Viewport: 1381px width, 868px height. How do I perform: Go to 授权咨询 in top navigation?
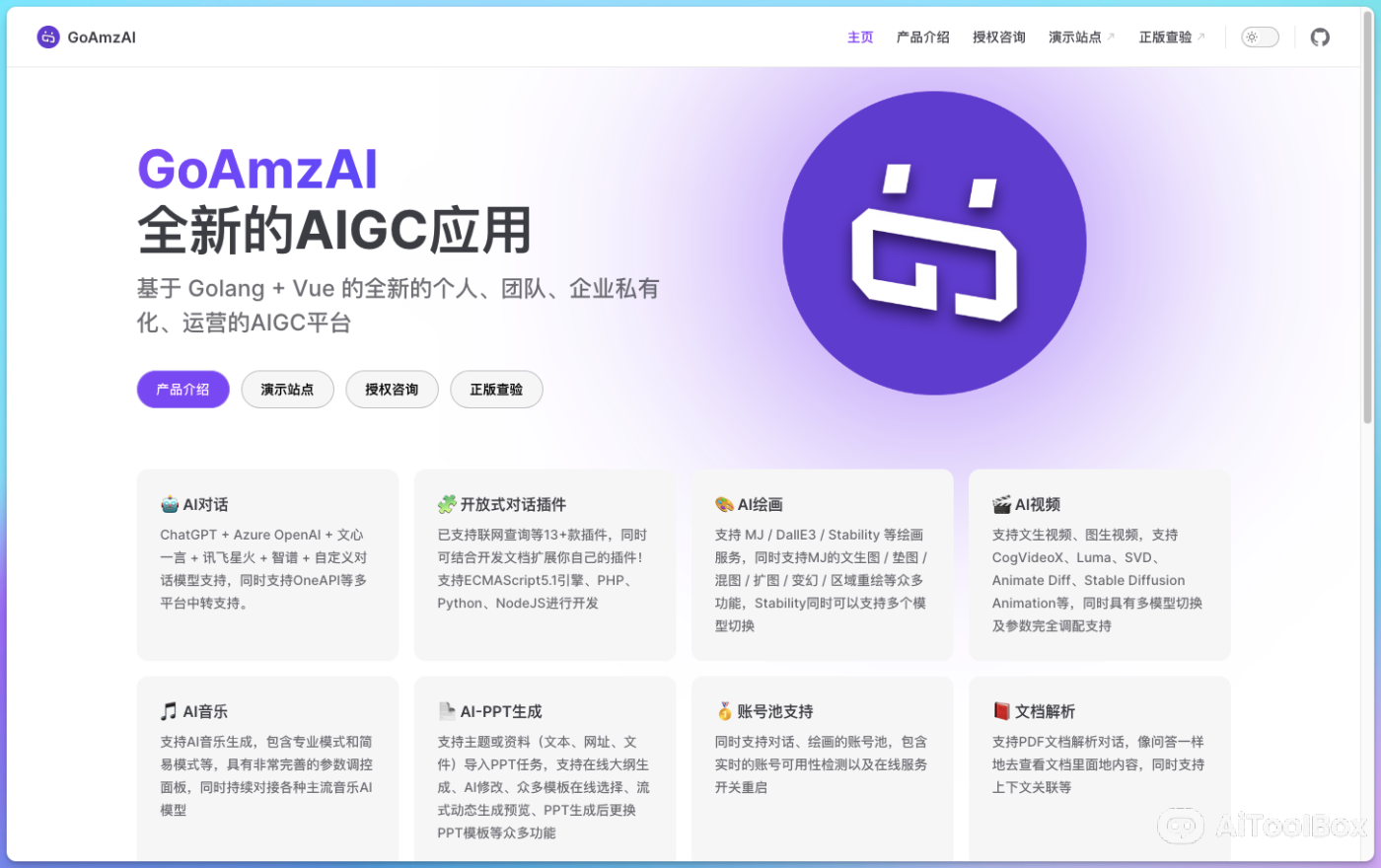pos(998,37)
